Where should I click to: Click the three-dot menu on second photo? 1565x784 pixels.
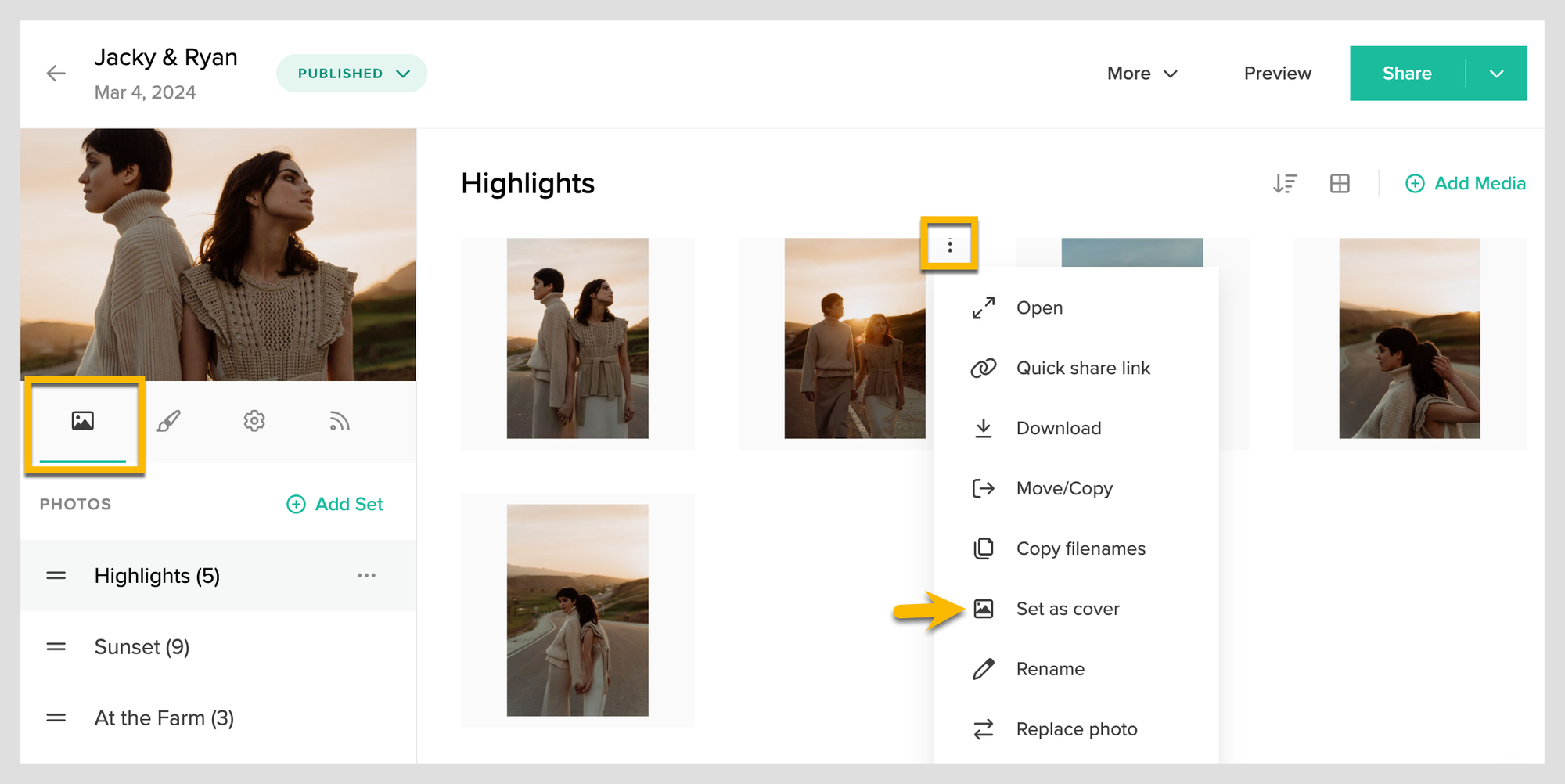[949, 246]
